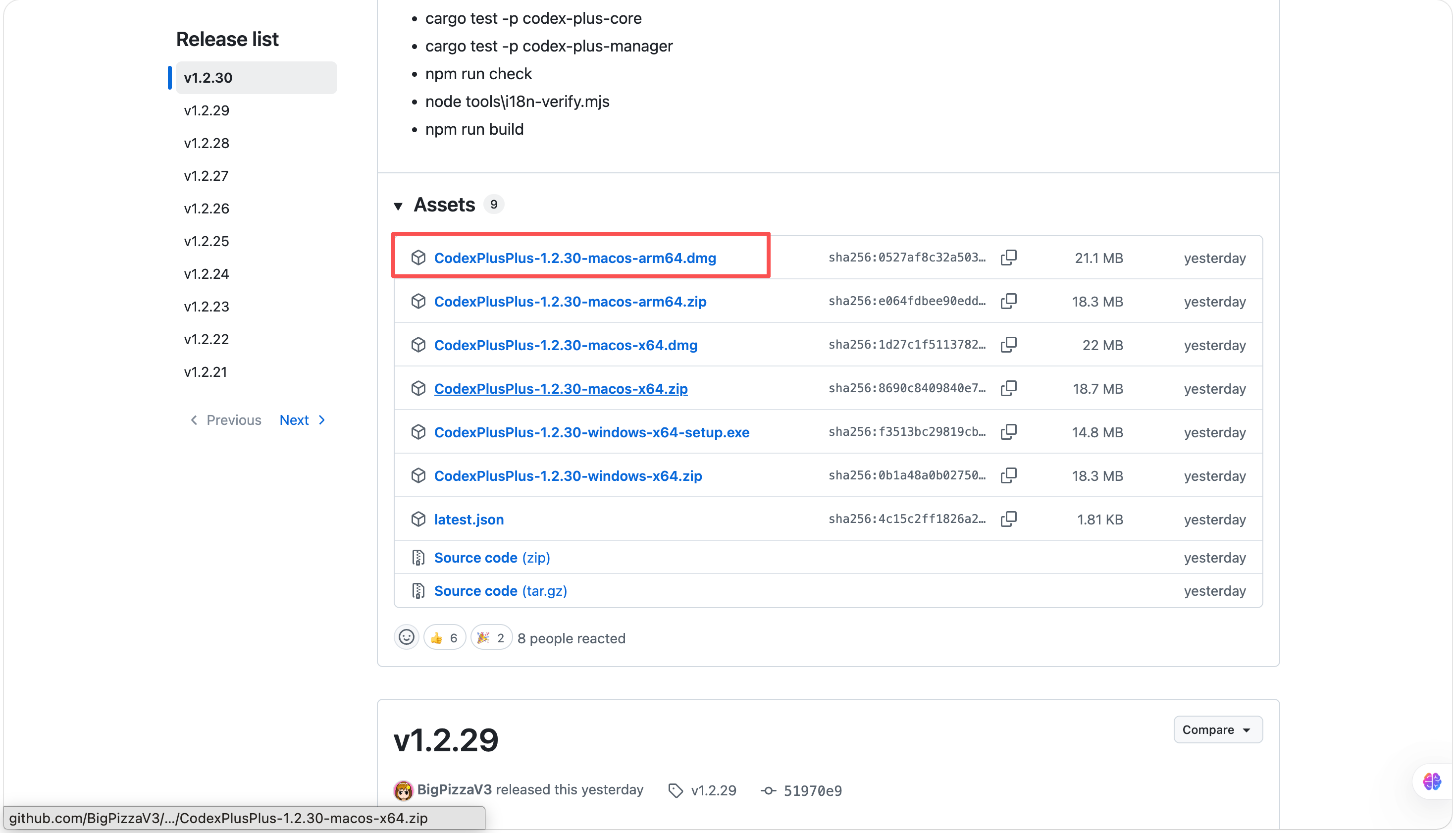The width and height of the screenshot is (1456, 833).
Task: Collapse the Assets section
Action: point(399,206)
